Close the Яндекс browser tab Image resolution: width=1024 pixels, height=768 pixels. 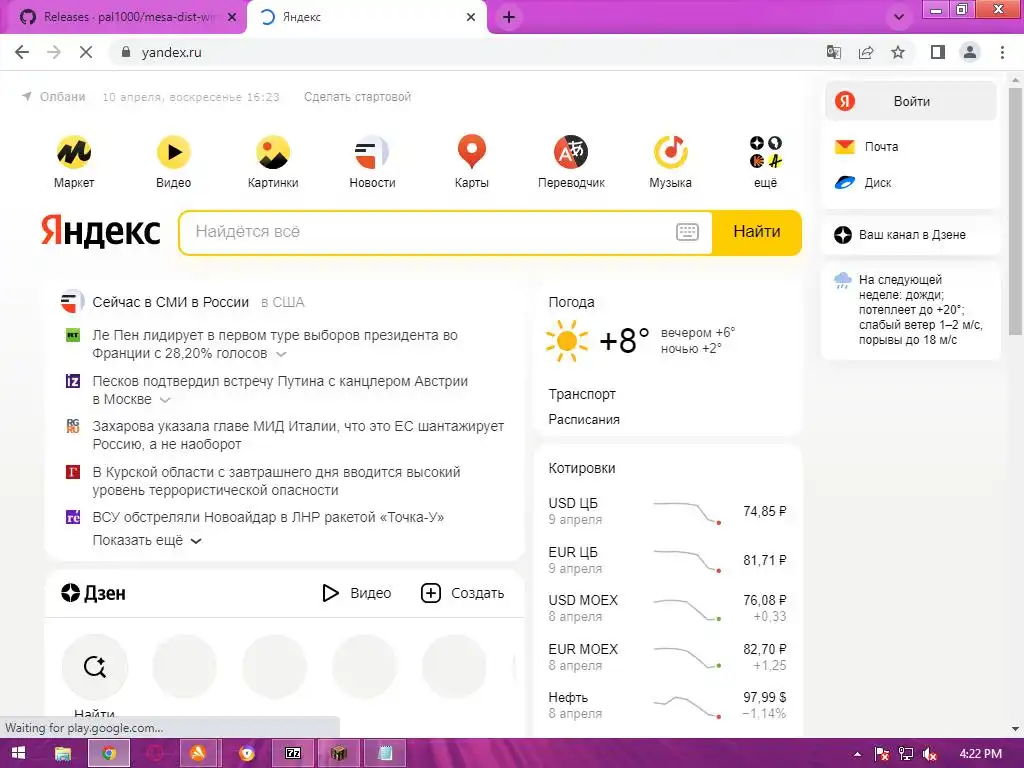471,17
